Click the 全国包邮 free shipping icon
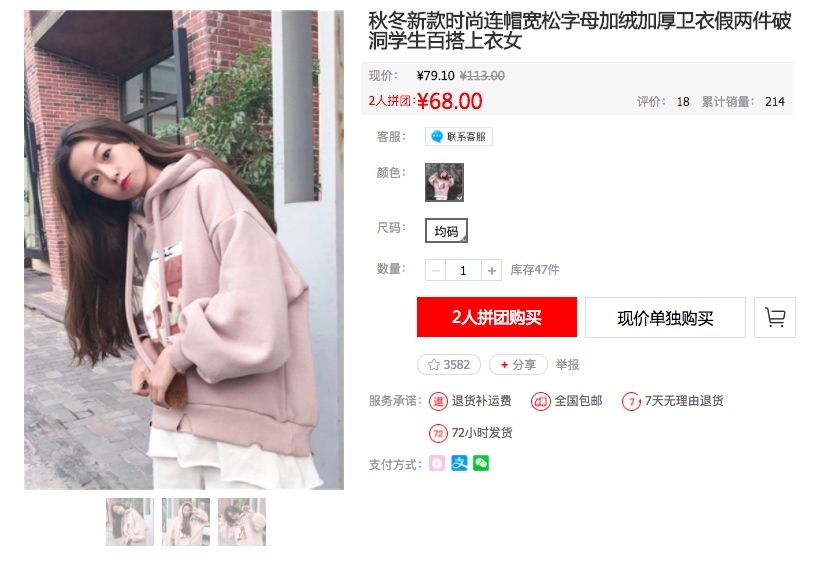The height and width of the screenshot is (578, 814). pyautogui.click(x=540, y=401)
